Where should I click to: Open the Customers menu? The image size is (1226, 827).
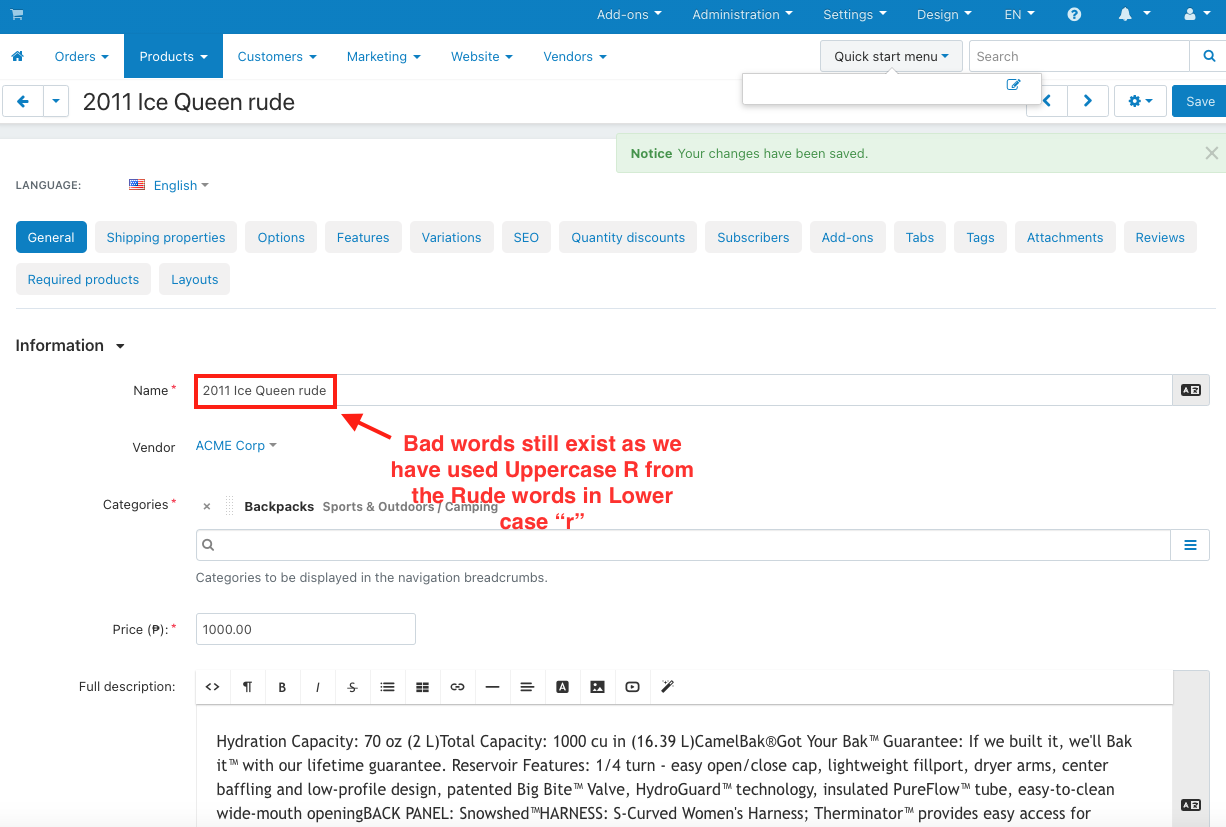coord(277,57)
